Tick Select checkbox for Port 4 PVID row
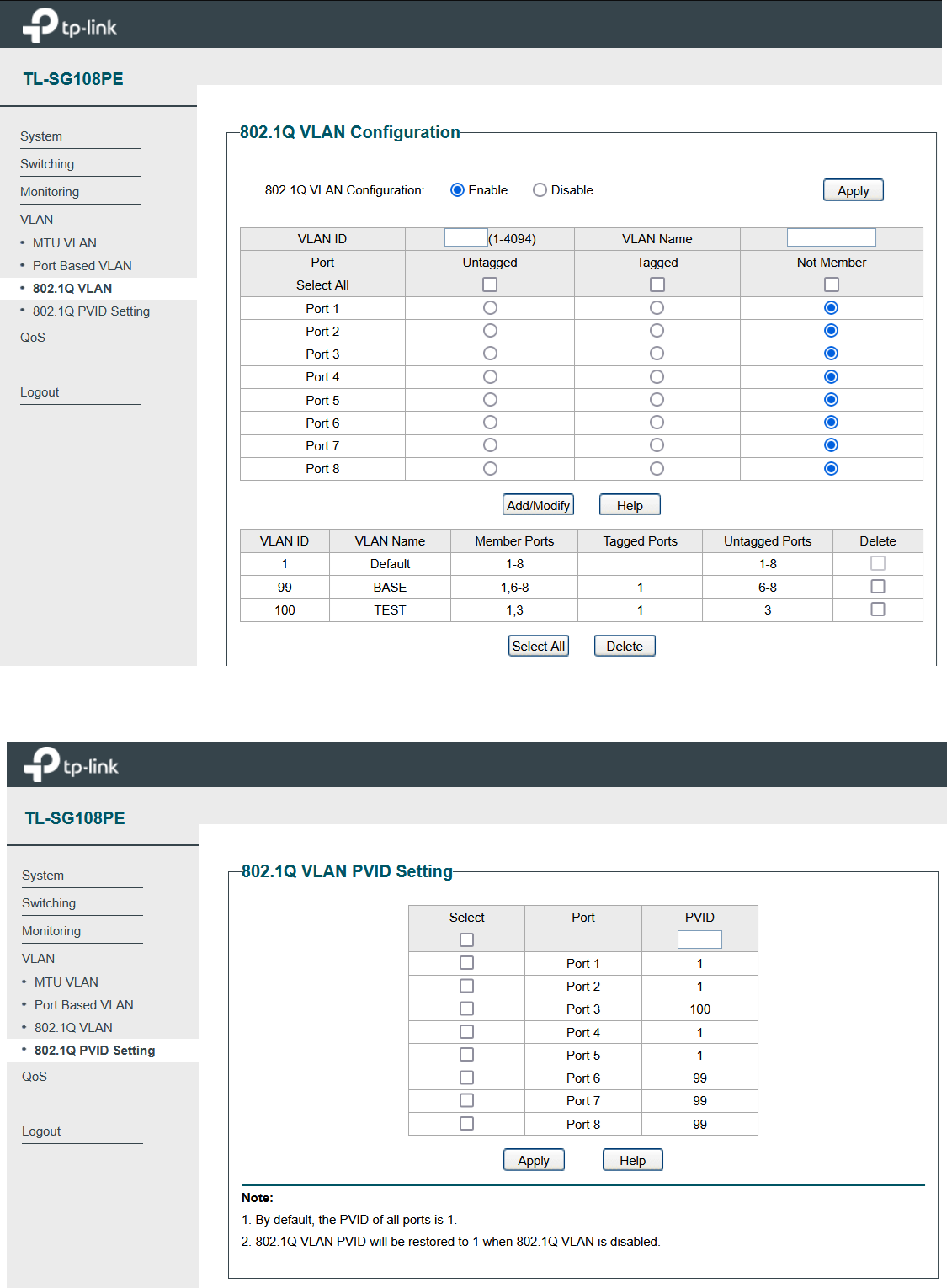Viewport: 952px width, 1288px height. pos(467,1032)
